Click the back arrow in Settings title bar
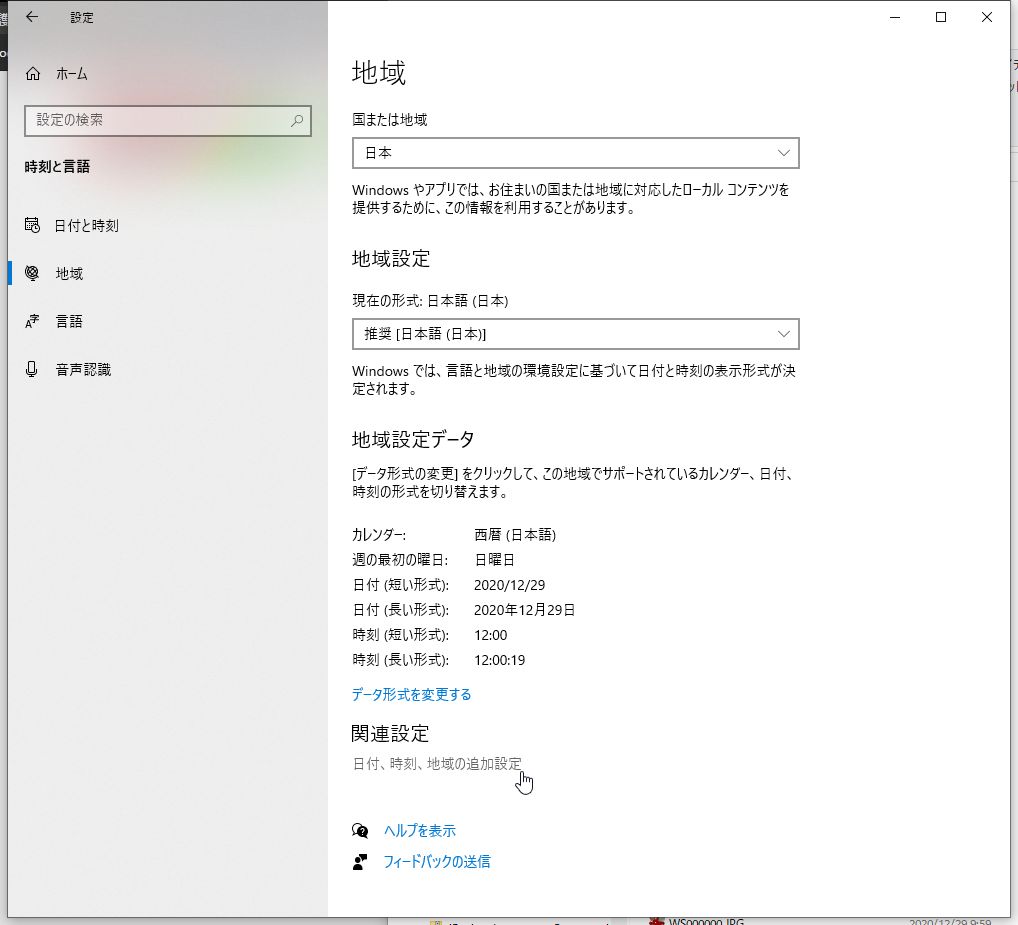Image resolution: width=1018 pixels, height=925 pixels. pyautogui.click(x=32, y=18)
